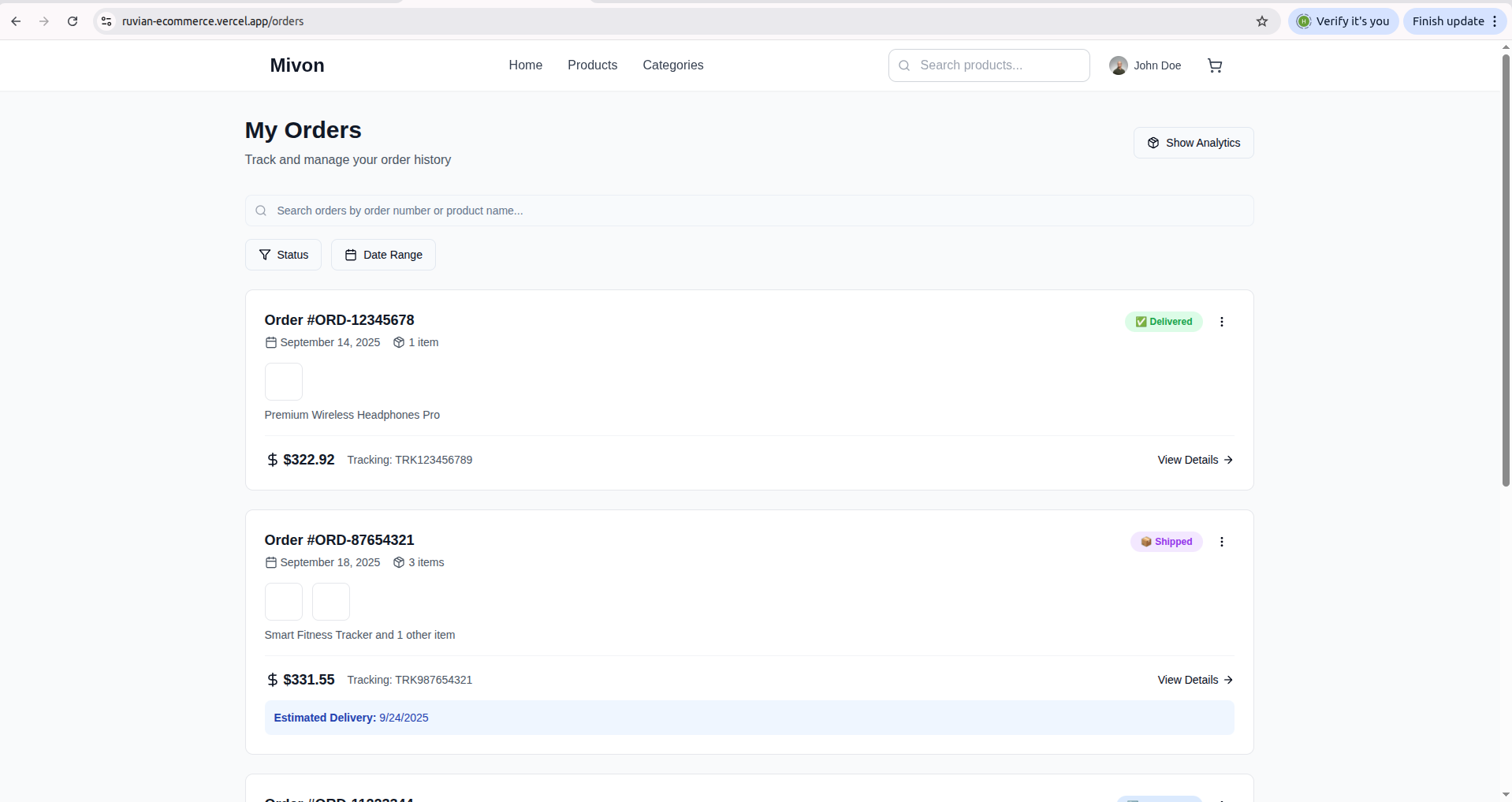The width and height of the screenshot is (1512, 802).
Task: Click the browser address bar URL
Action: coord(213,21)
